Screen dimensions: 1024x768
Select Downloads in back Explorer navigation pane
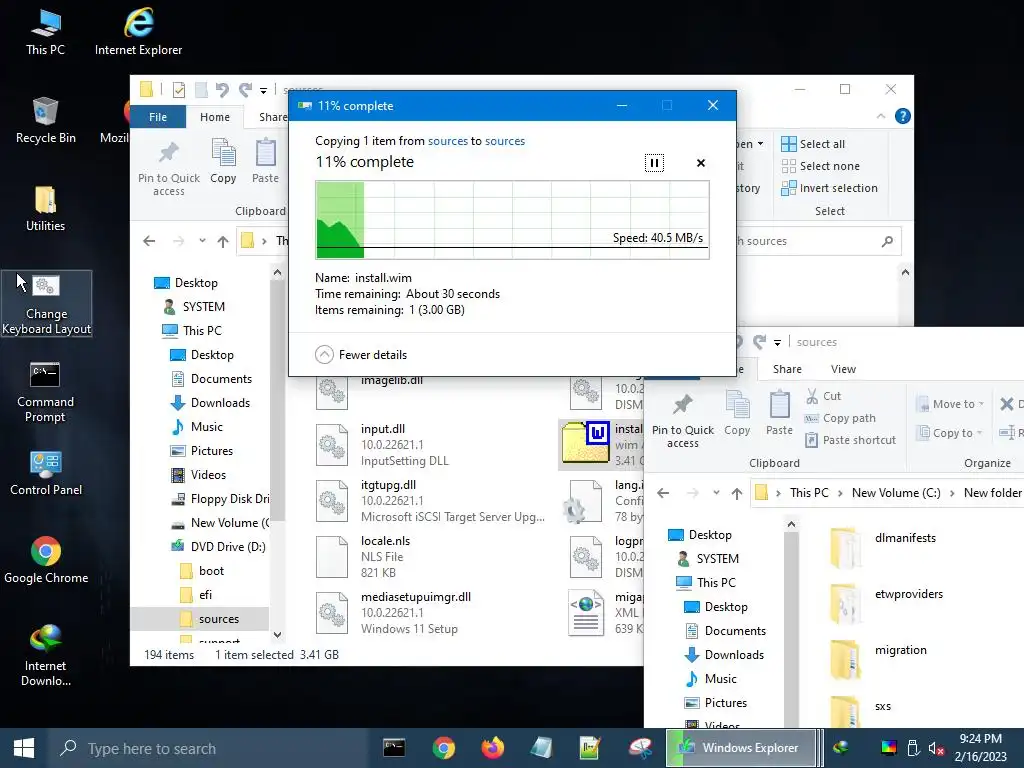point(210,403)
